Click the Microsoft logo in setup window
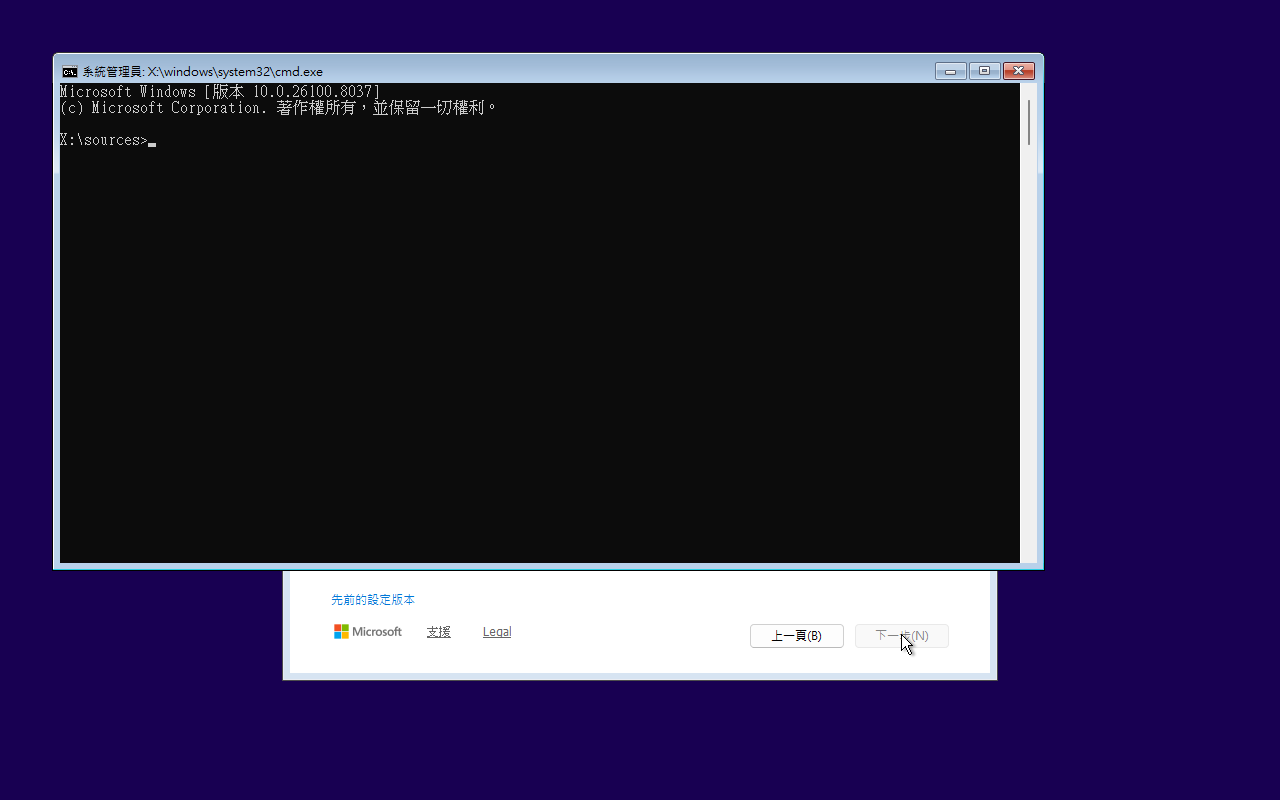 point(368,632)
